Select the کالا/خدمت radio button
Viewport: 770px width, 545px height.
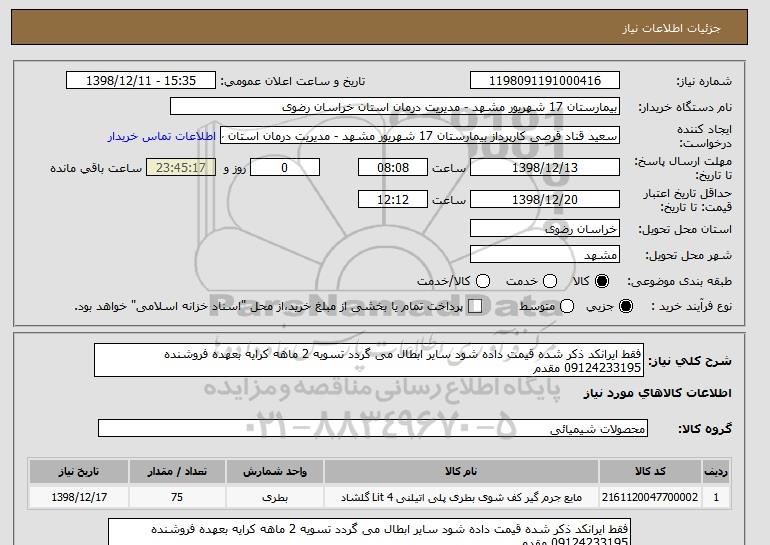point(483,281)
